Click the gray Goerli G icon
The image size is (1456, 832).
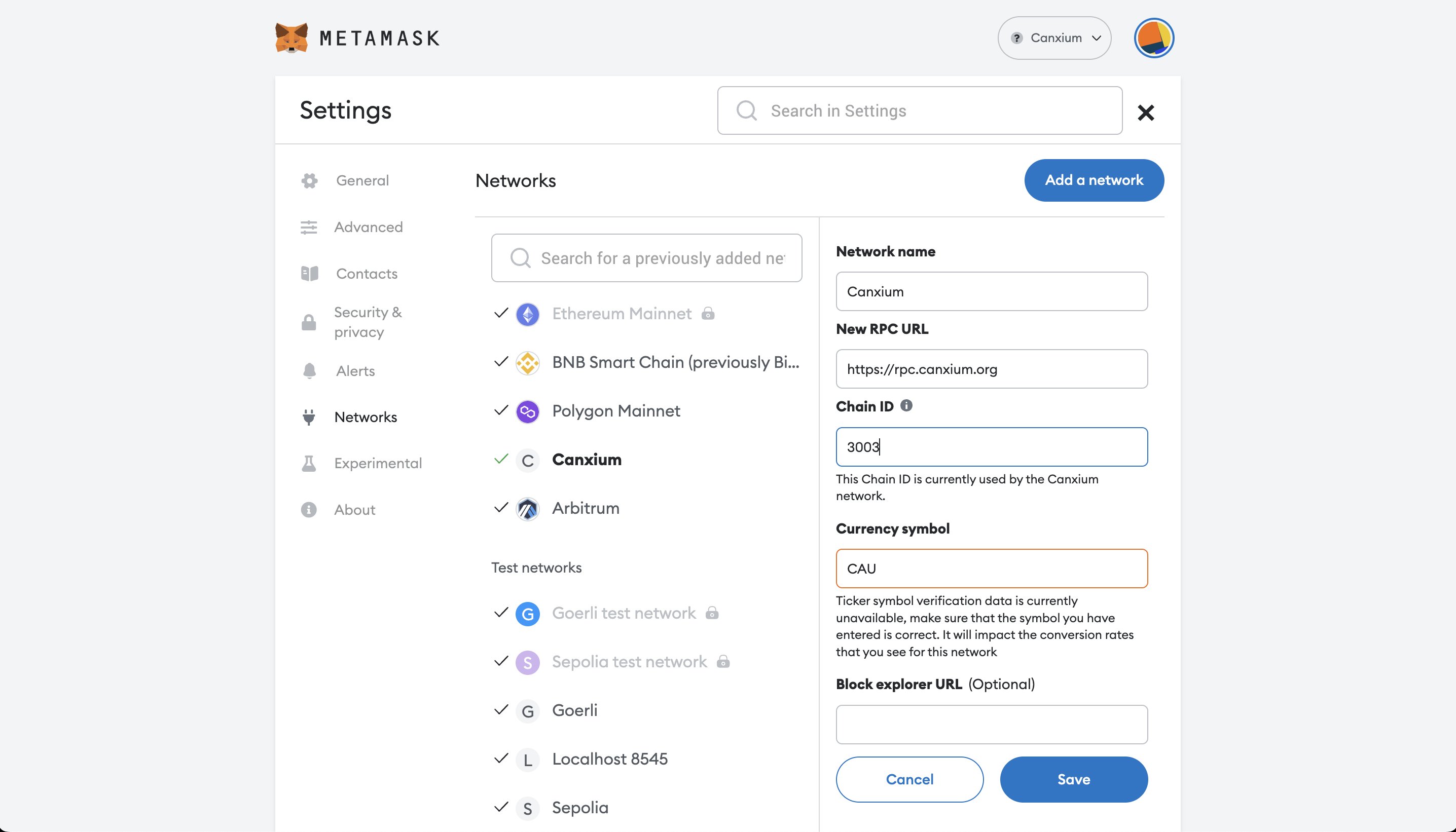[x=527, y=711]
